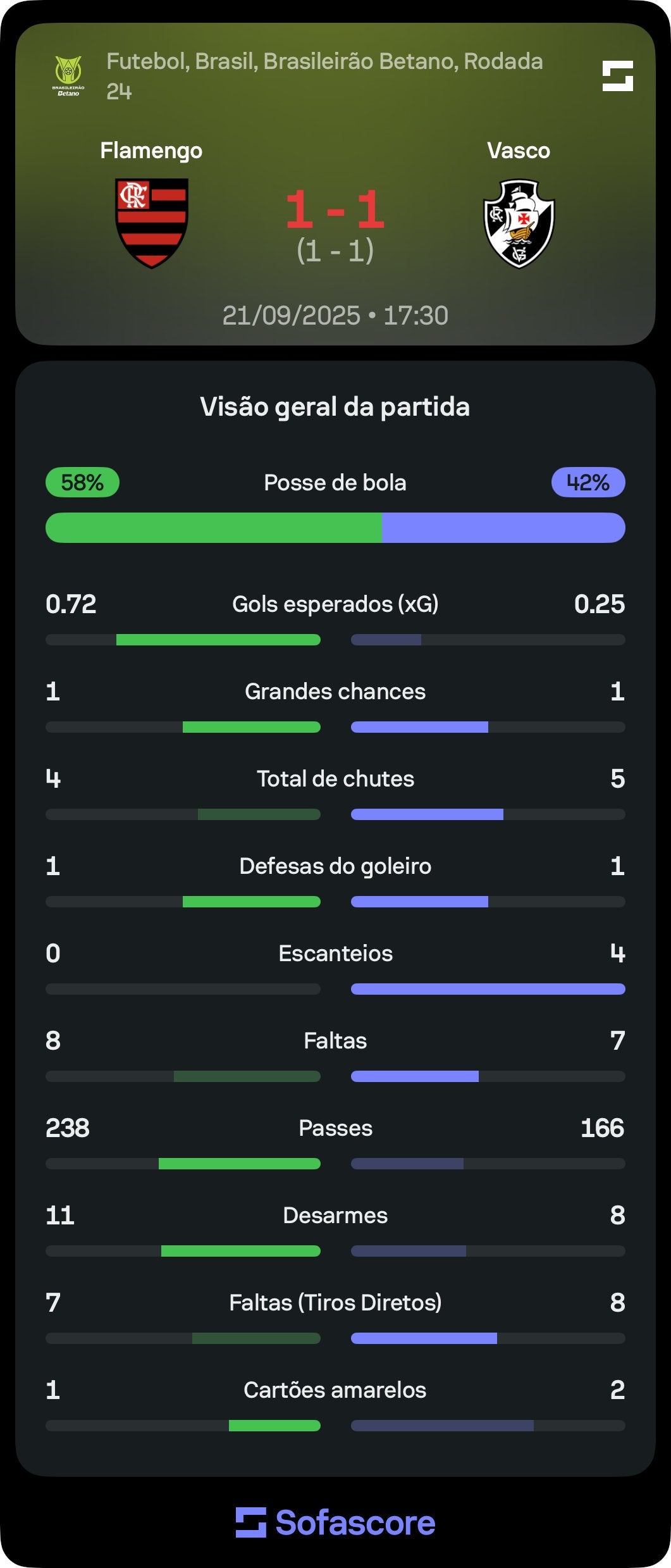This screenshot has height=1568, width=671.
Task: Click the match date 21/09/2025 17:30
Action: tap(335, 315)
